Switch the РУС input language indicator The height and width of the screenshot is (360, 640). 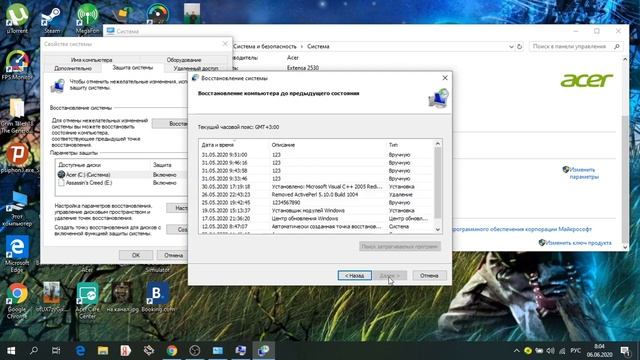(576, 351)
